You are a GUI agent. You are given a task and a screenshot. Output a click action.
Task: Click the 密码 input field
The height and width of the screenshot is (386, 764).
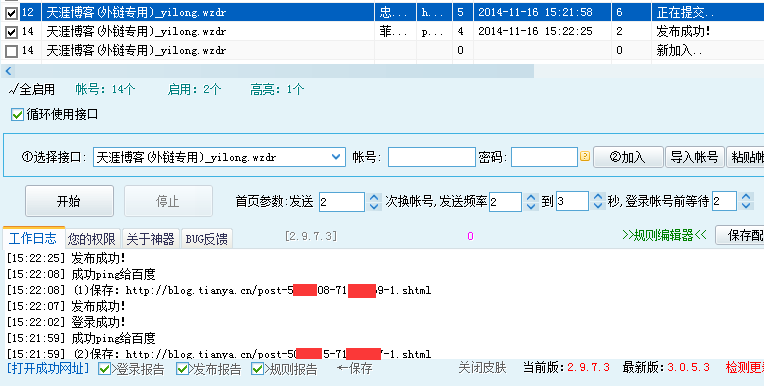pos(544,157)
